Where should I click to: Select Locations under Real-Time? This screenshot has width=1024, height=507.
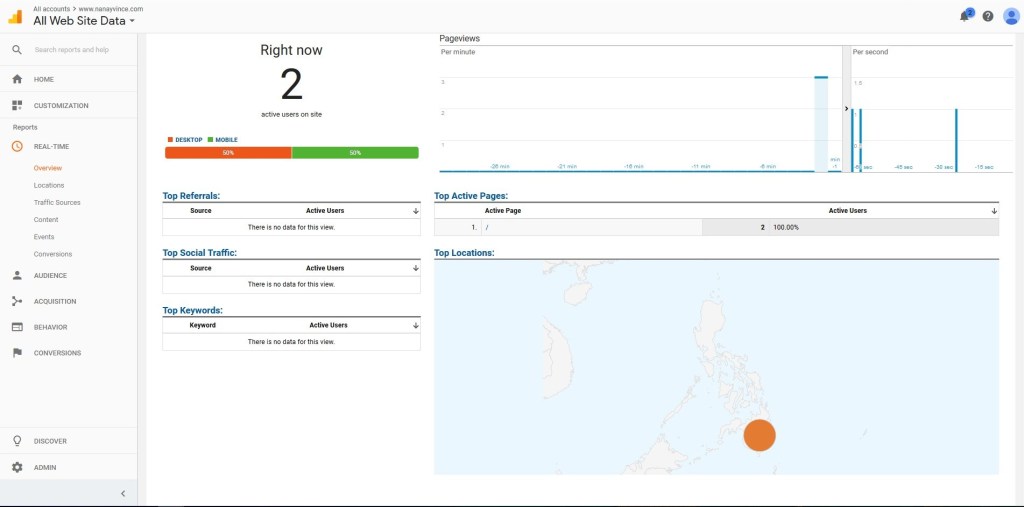pos(49,185)
